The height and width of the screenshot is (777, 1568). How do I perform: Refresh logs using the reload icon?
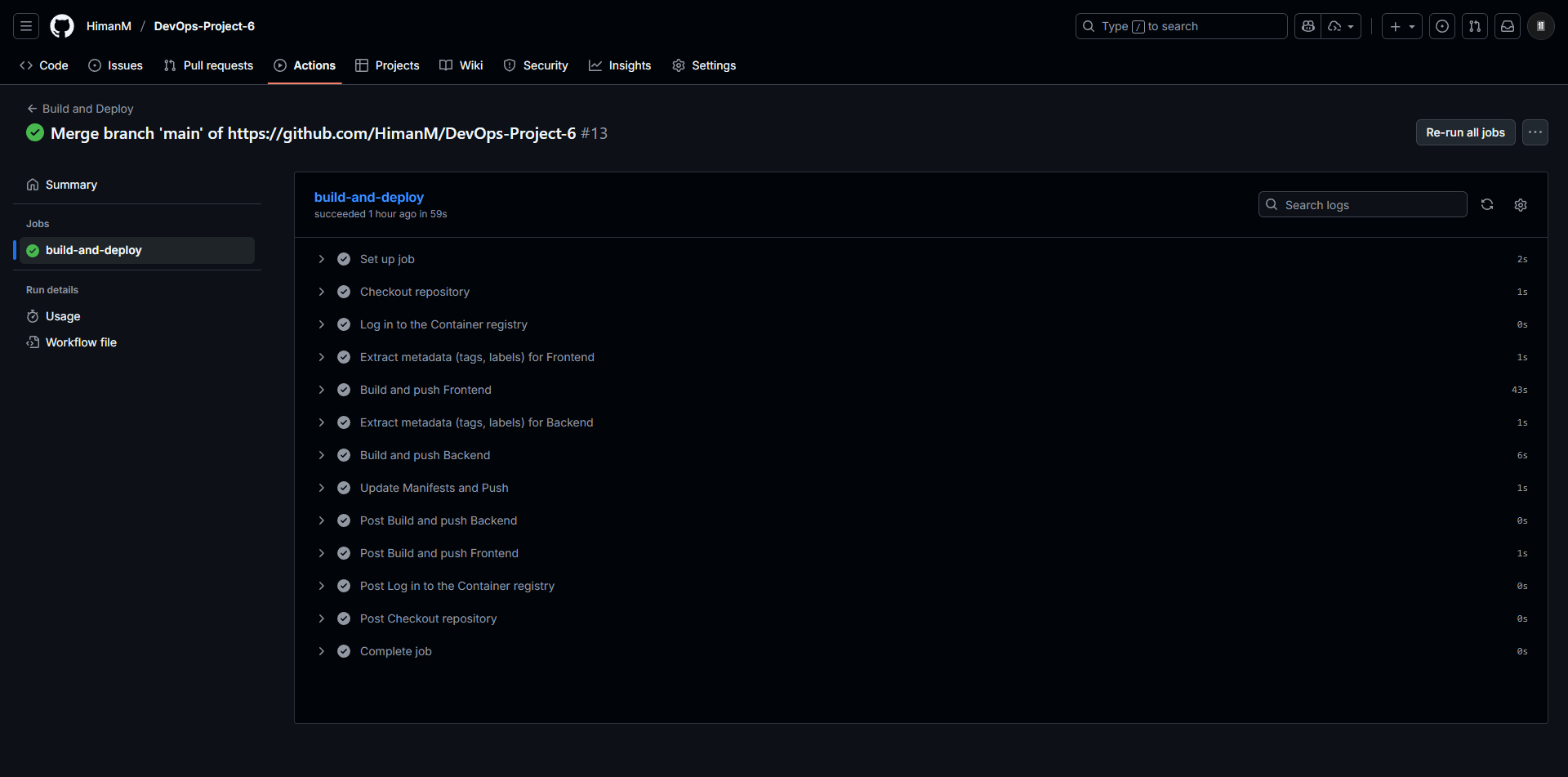pyautogui.click(x=1487, y=205)
